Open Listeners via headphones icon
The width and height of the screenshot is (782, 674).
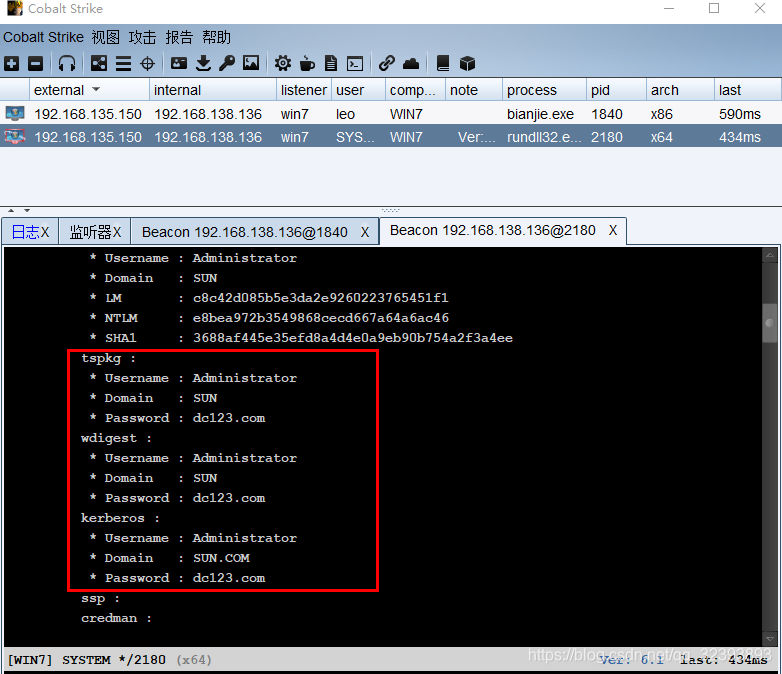67,63
